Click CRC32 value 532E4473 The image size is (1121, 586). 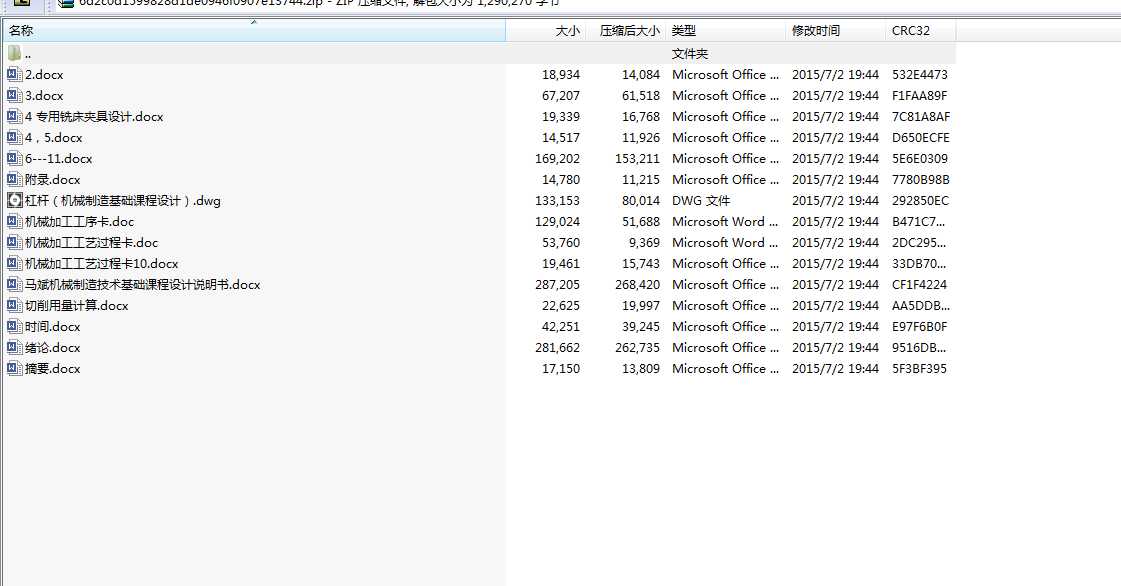[x=919, y=74]
